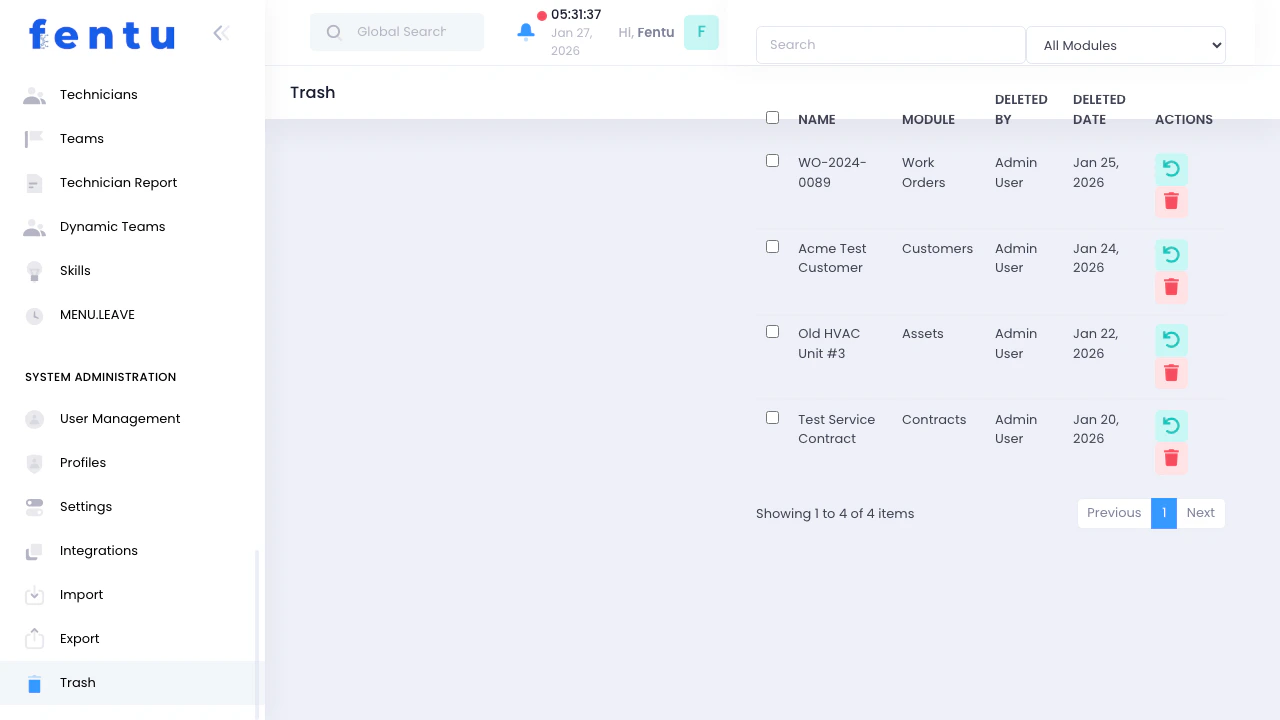The image size is (1280, 720).
Task: Open the All Modules dropdown
Action: [x=1126, y=45]
